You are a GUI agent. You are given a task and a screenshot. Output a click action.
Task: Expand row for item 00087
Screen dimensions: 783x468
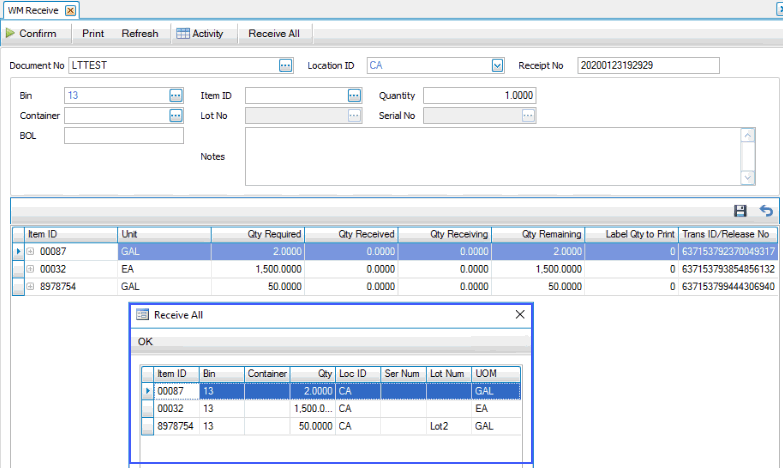click(x=31, y=251)
